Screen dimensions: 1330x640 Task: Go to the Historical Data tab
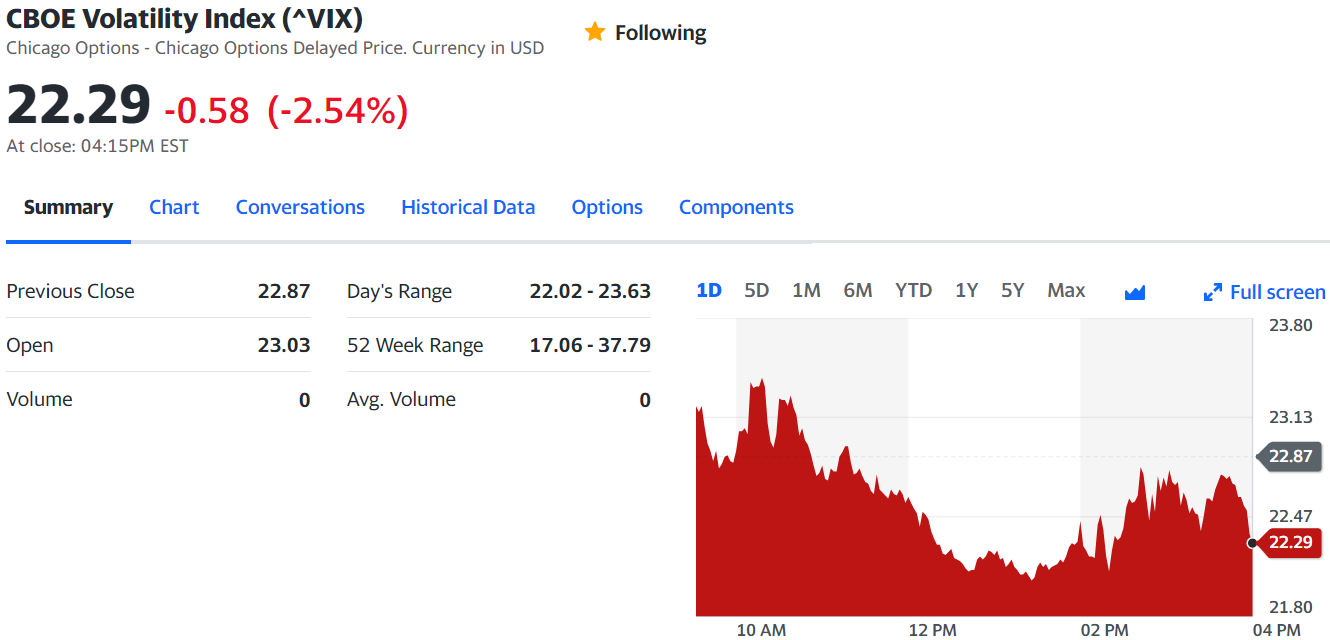468,207
